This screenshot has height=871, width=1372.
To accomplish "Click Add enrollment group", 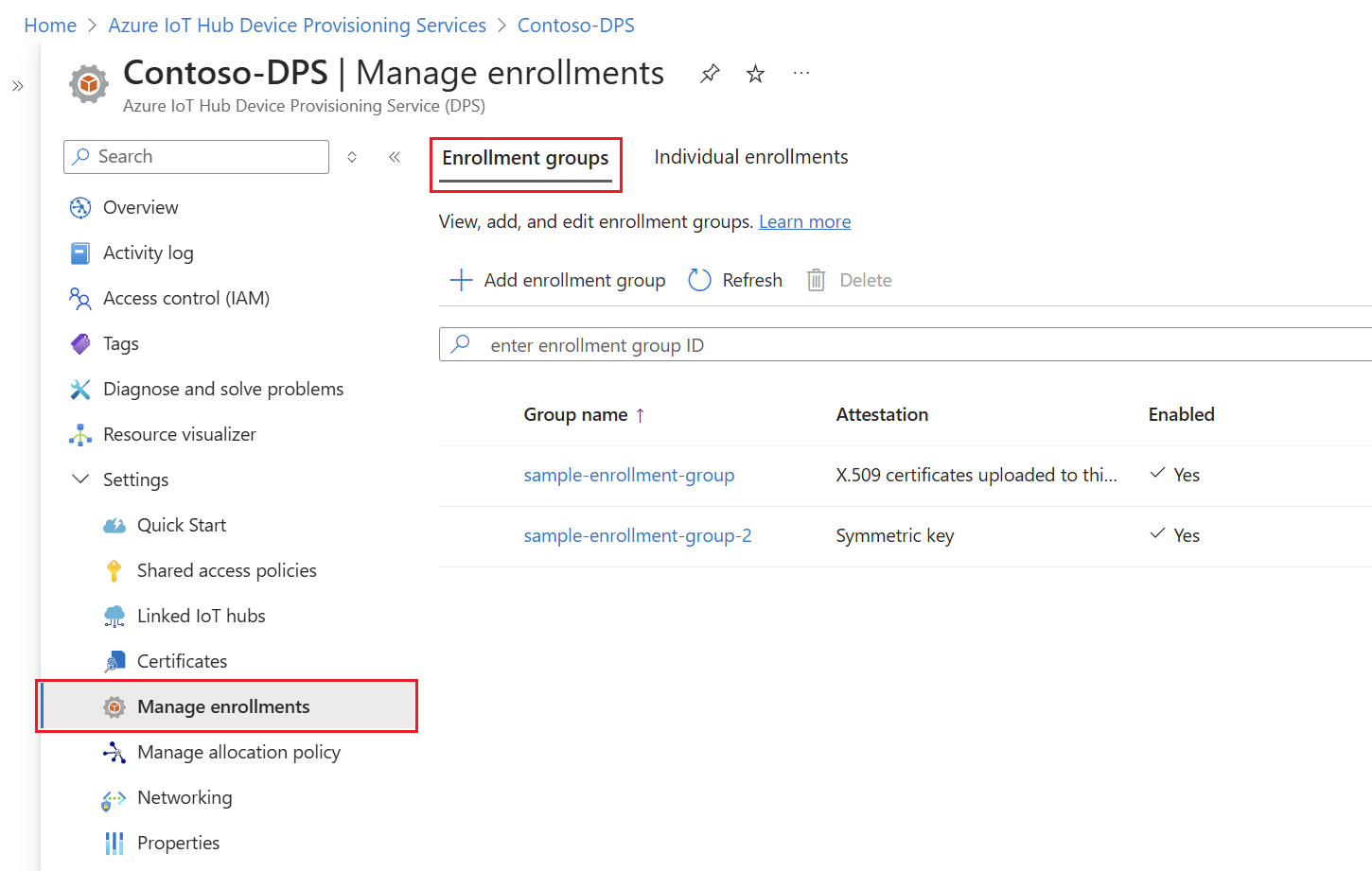I will coord(556,280).
